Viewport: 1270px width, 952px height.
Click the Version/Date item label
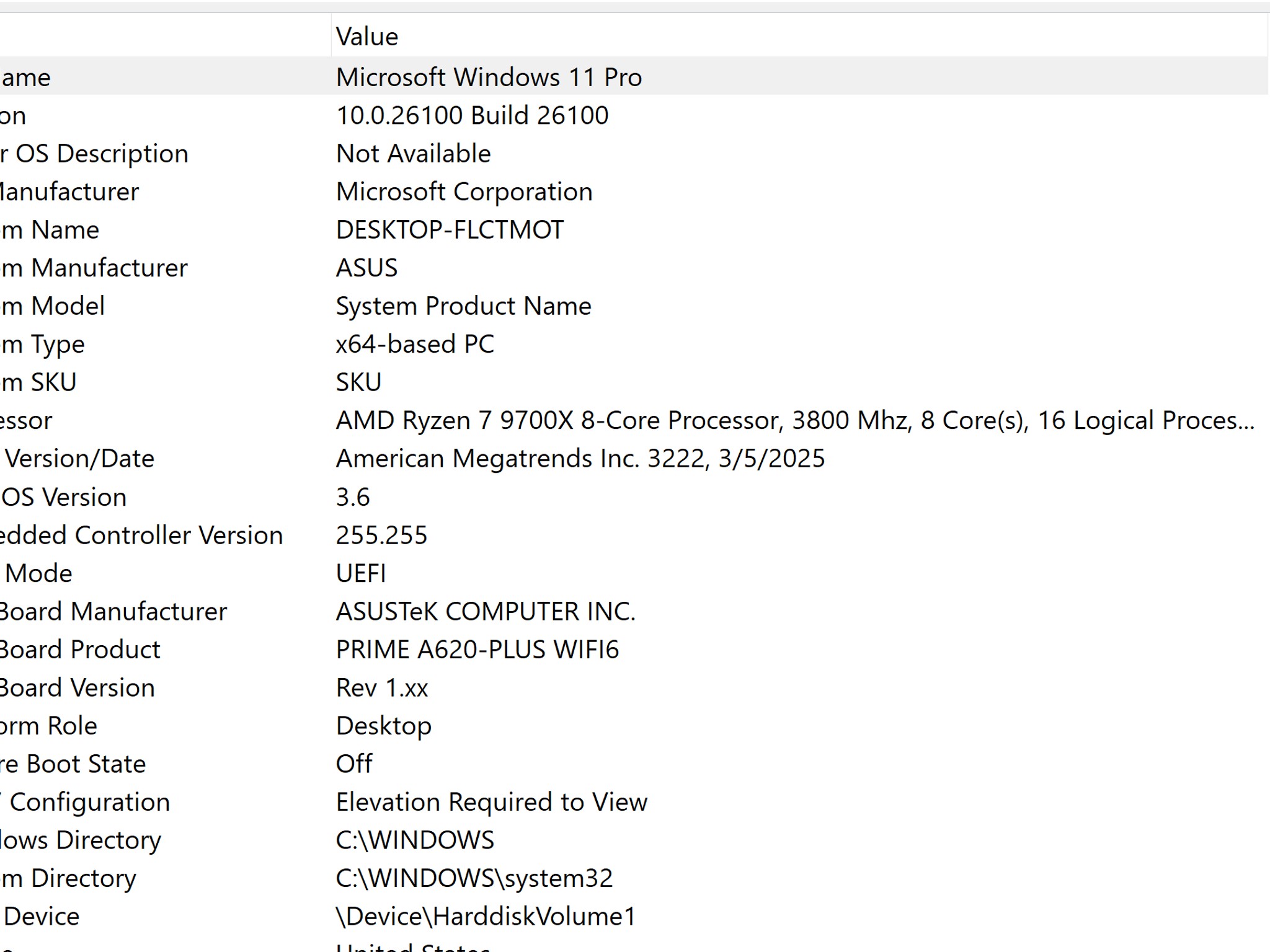tap(78, 459)
